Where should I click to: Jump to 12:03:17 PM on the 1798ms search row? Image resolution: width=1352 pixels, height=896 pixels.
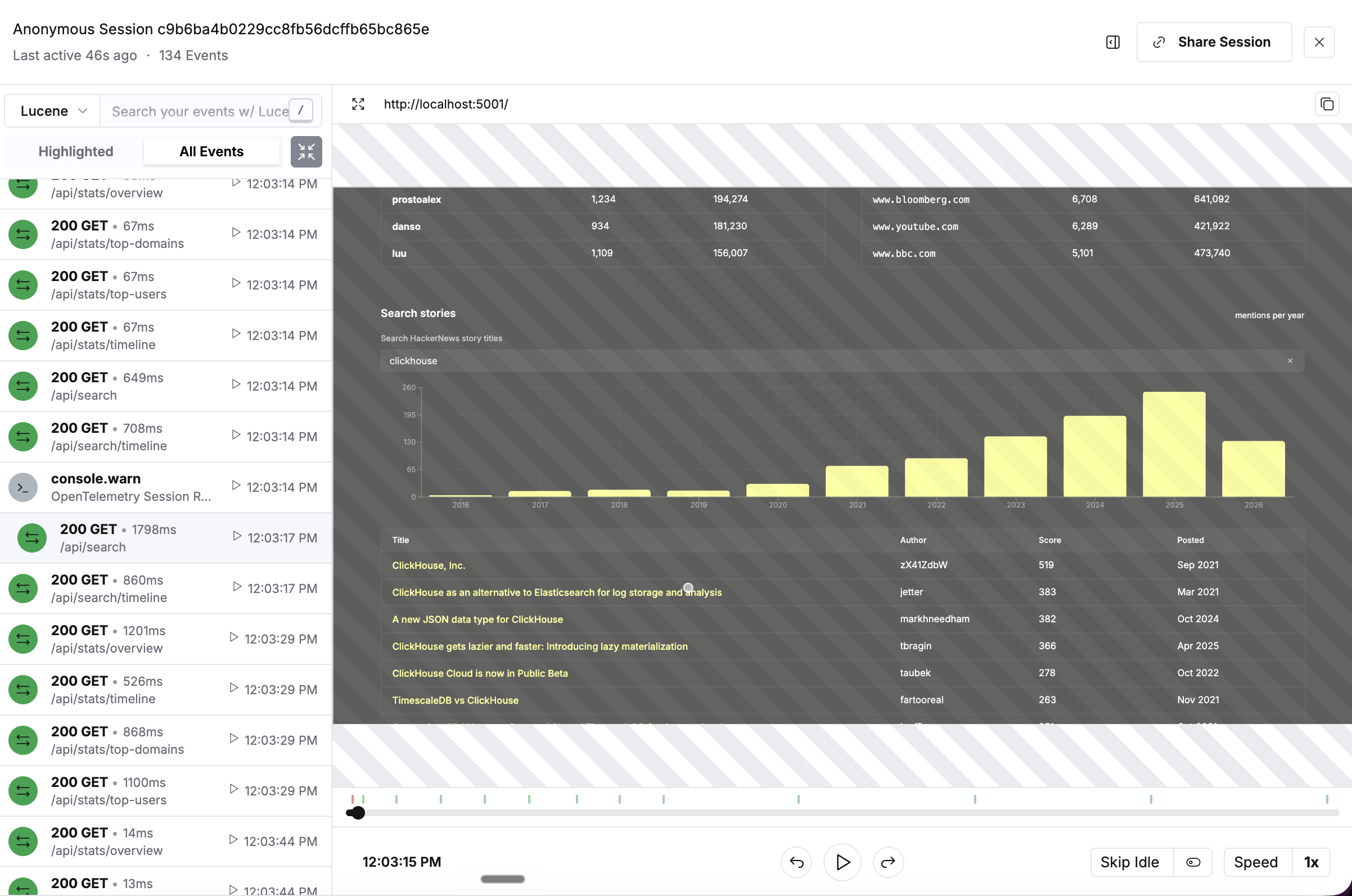click(x=275, y=538)
